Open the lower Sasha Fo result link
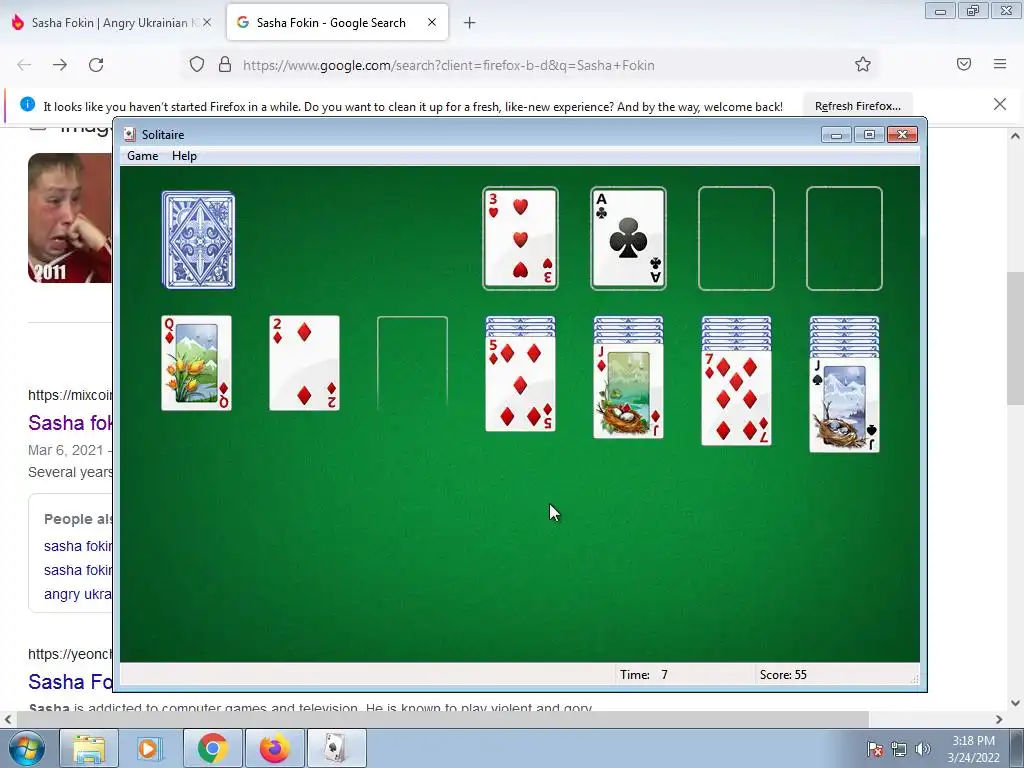1024x768 pixels. click(x=71, y=682)
